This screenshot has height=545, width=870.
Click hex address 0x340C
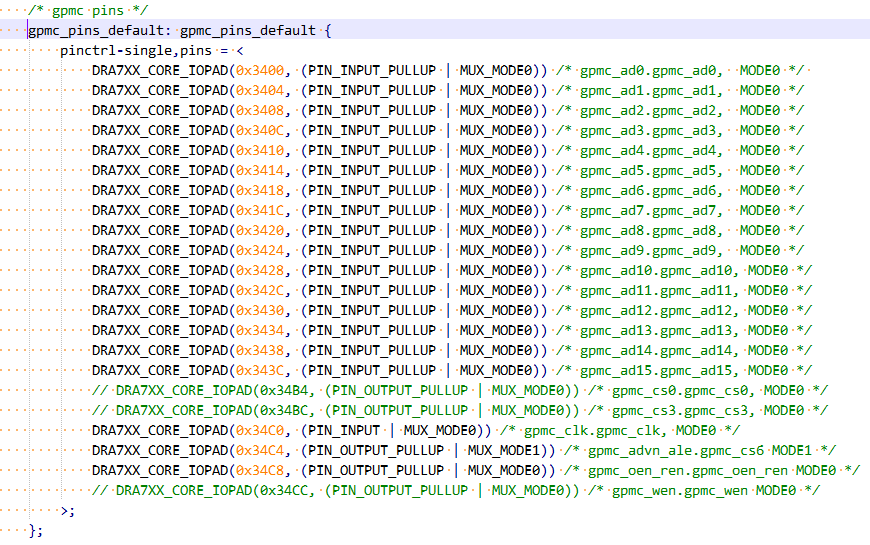pos(262,131)
